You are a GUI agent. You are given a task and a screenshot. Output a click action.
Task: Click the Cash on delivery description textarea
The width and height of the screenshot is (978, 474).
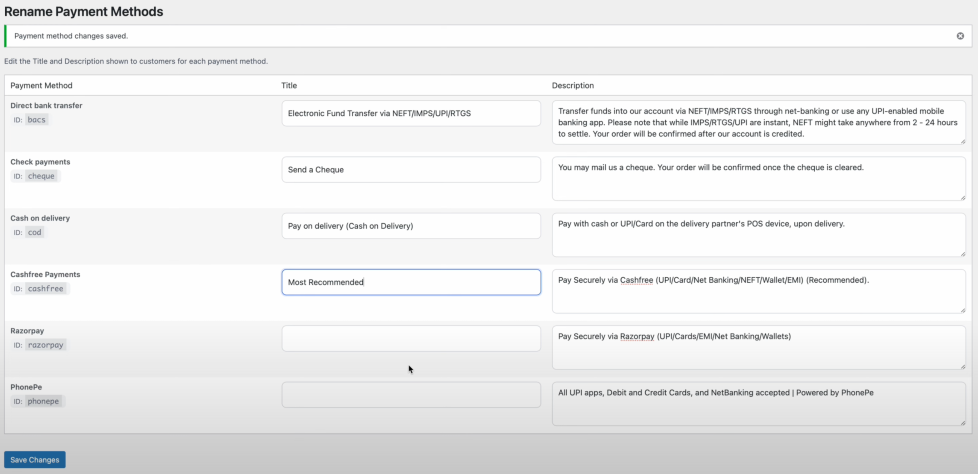(x=758, y=235)
